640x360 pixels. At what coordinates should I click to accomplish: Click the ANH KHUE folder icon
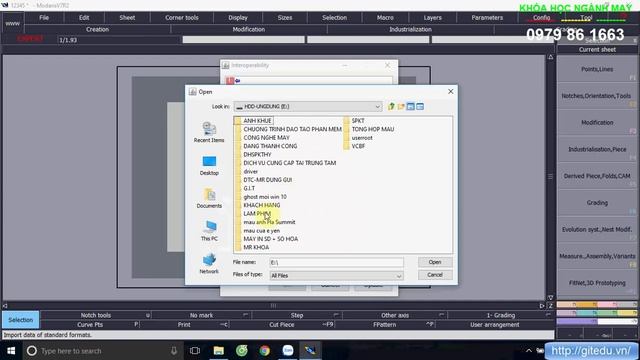pos(238,121)
